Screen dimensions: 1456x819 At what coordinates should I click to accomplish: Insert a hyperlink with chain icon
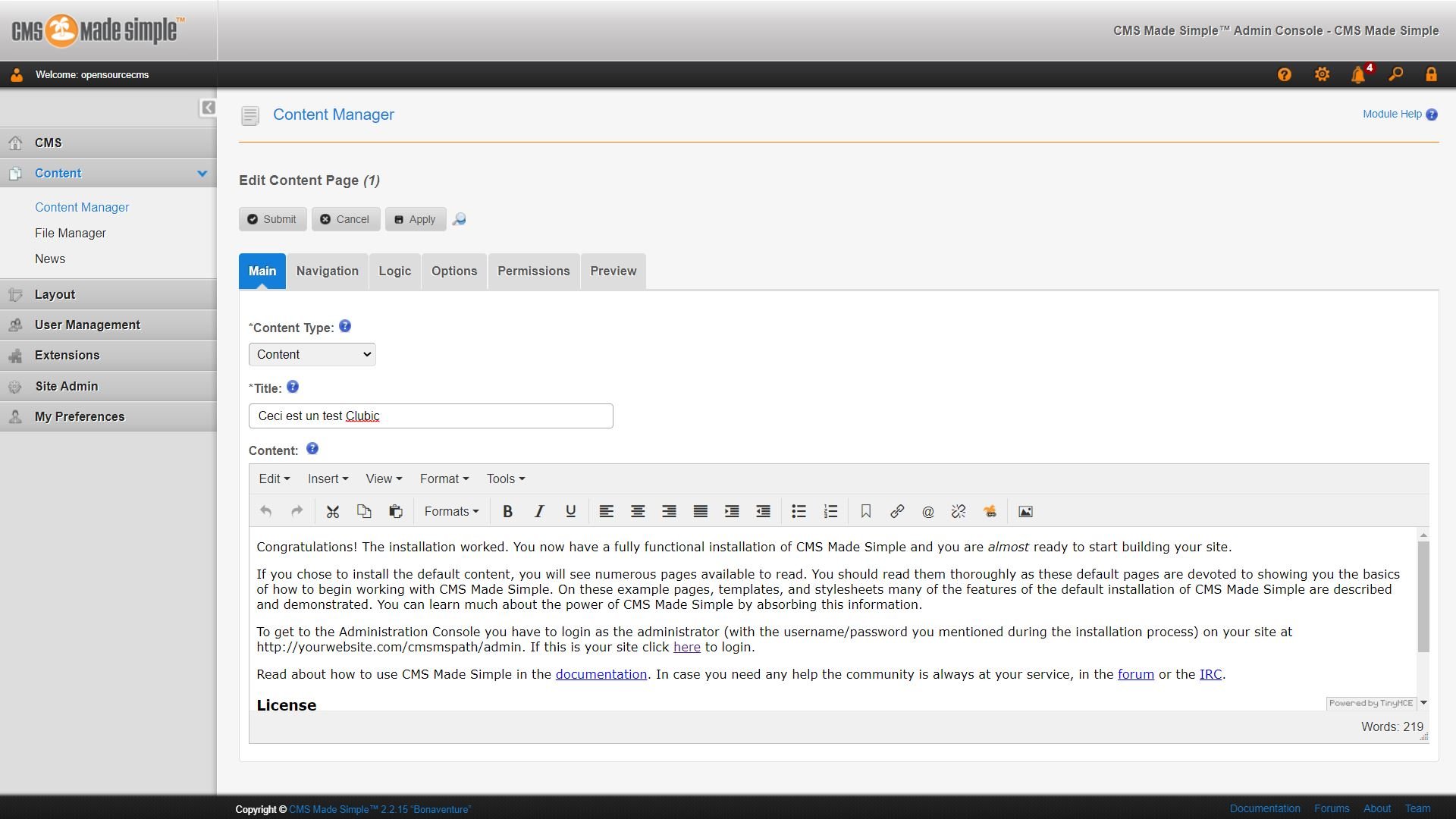[x=897, y=512]
